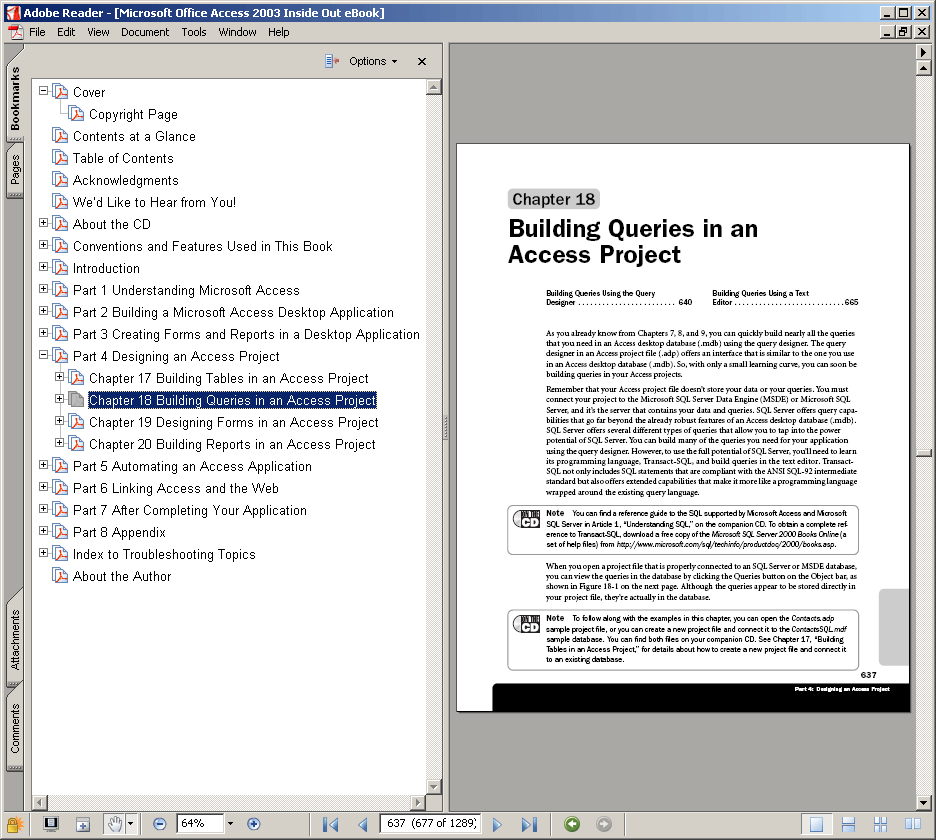Click the Contents at a Glance bookmark icon
Screen dimensions: 936x840
pyautogui.click(x=60, y=136)
